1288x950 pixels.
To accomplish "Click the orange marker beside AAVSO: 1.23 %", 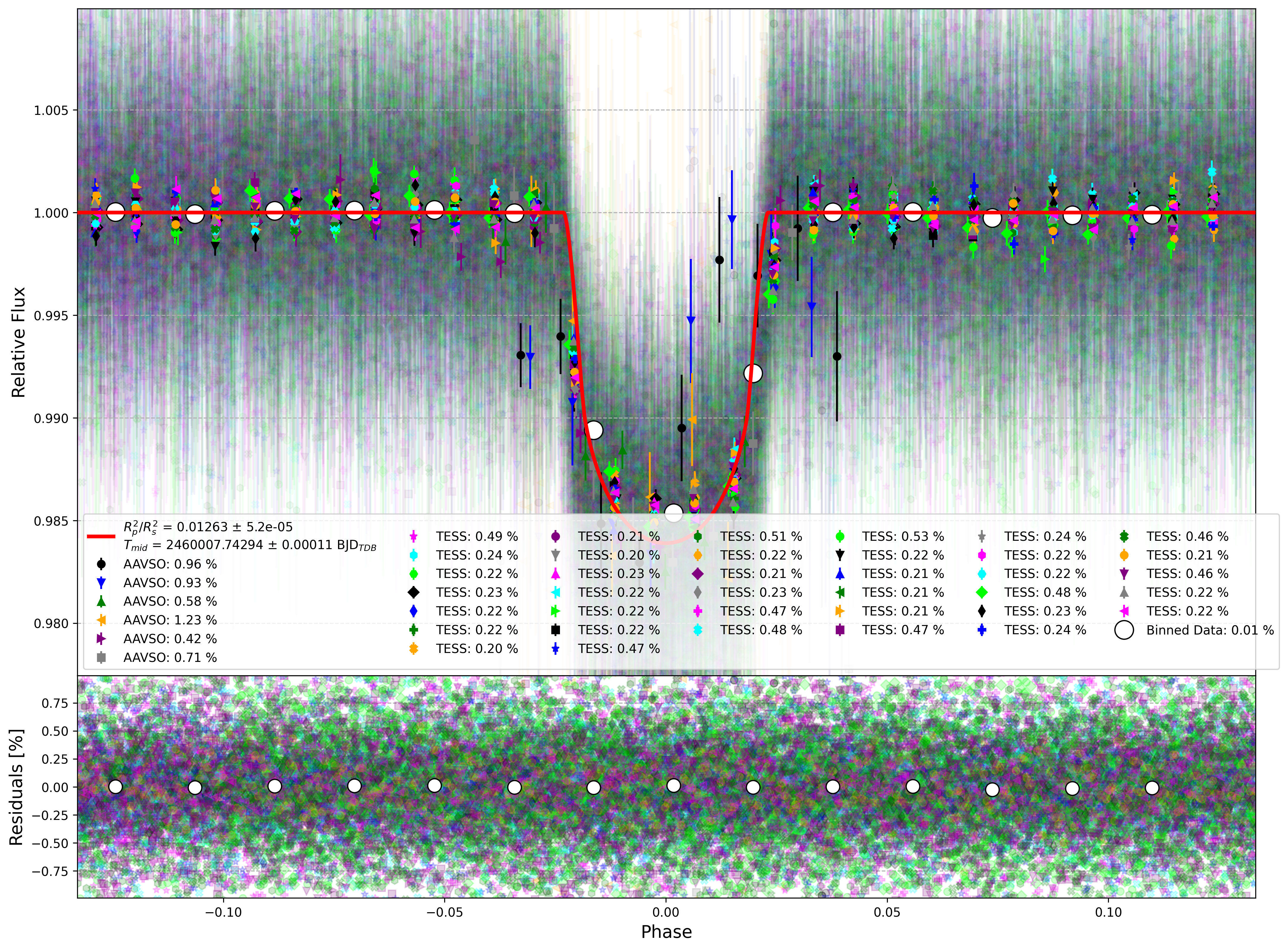I will pyautogui.click(x=101, y=620).
